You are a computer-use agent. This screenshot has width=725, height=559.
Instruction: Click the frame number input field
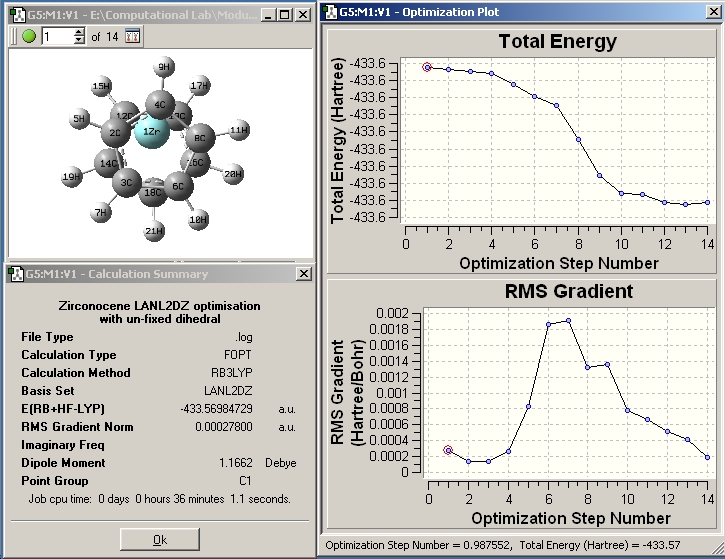(56, 36)
